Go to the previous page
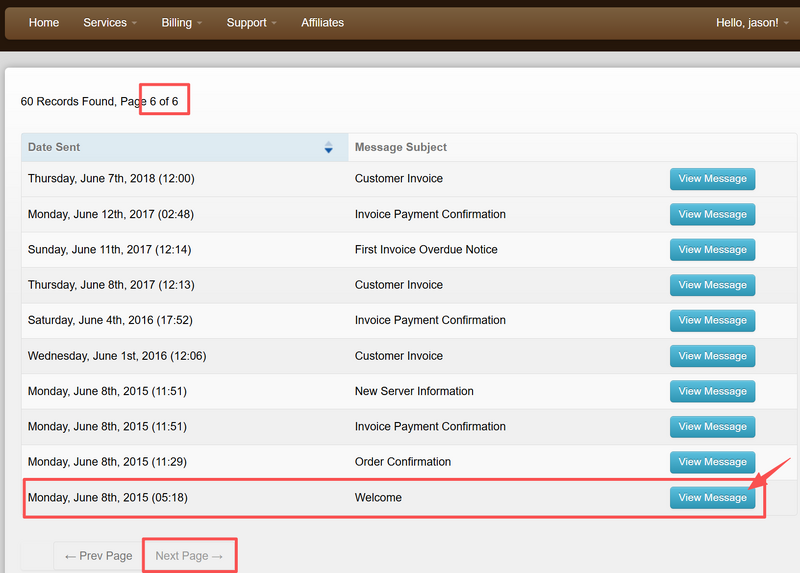 tap(98, 556)
